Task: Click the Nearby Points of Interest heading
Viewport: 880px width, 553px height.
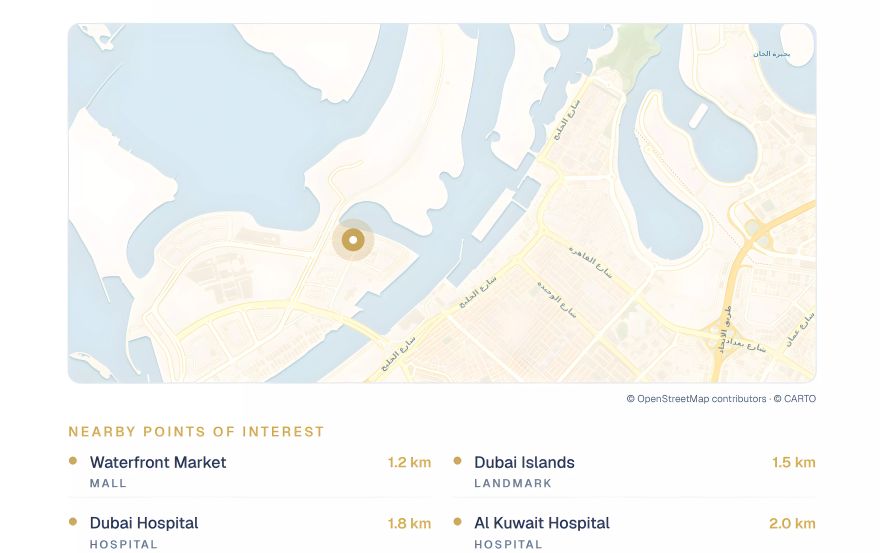Action: pos(196,432)
